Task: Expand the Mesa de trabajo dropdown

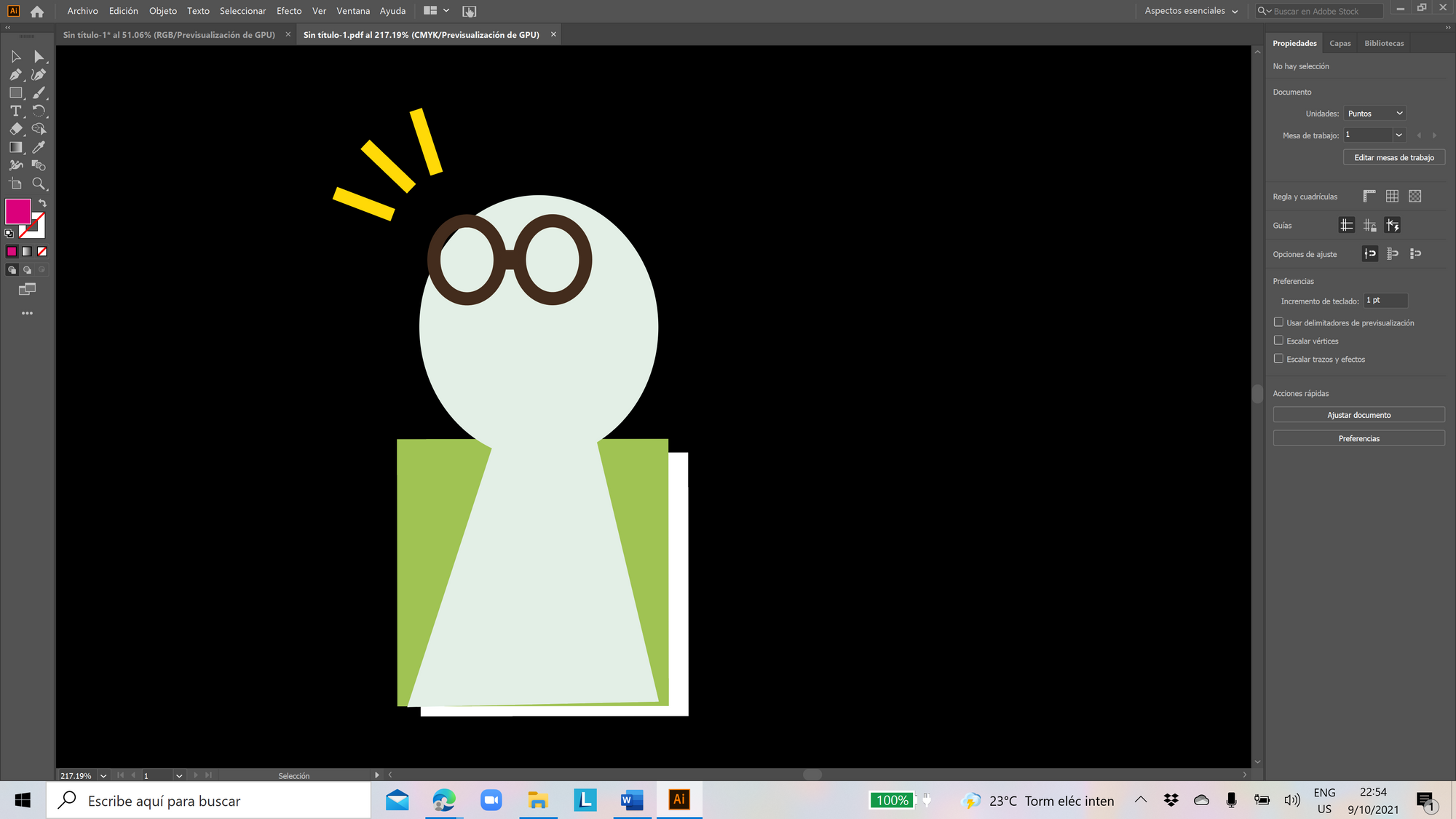Action: click(x=1398, y=135)
